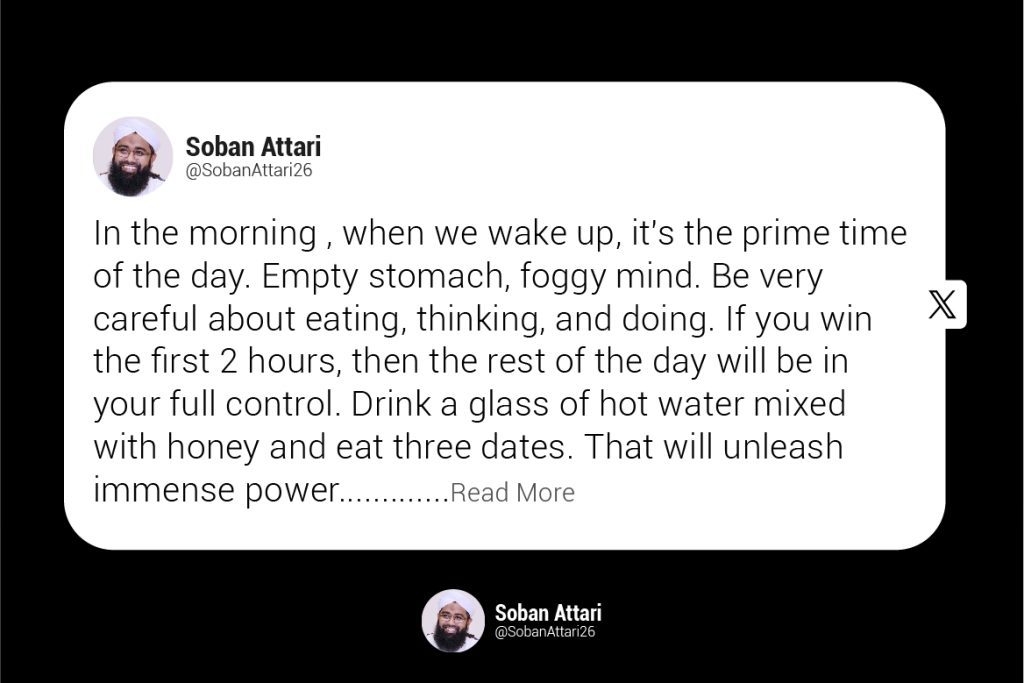Click the @SobanAttari26 handle in the card header
1024x683 pixels.
(x=249, y=171)
